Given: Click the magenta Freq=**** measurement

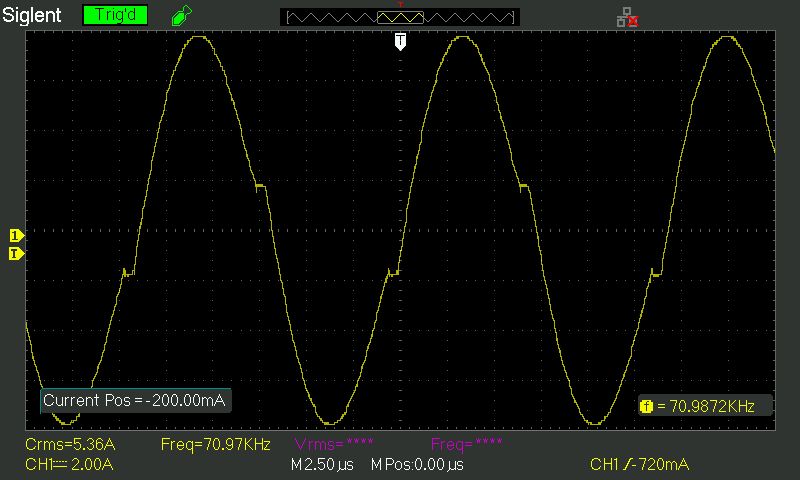Looking at the screenshot, I should pos(466,444).
